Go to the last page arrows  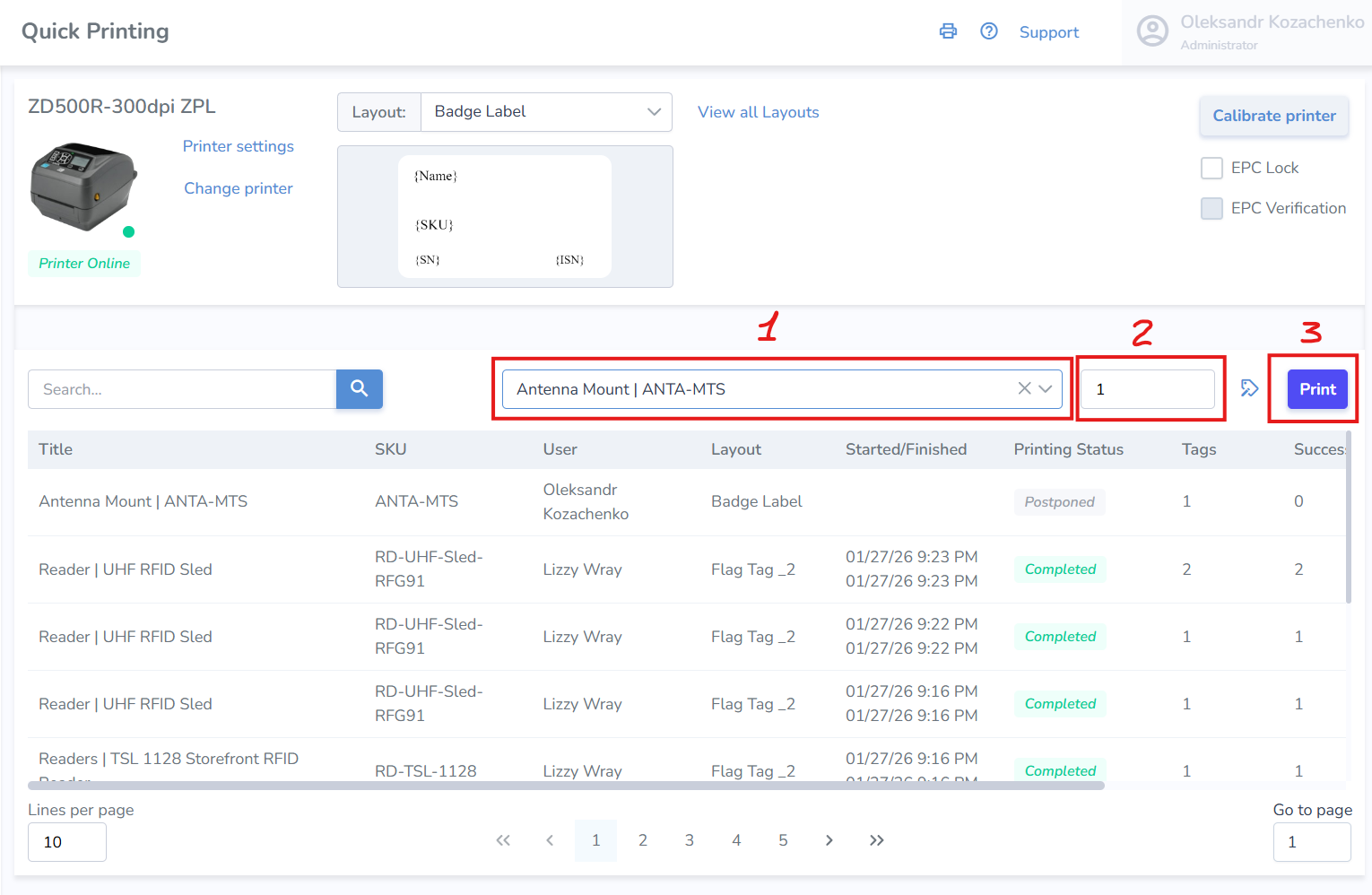pyautogui.click(x=876, y=840)
